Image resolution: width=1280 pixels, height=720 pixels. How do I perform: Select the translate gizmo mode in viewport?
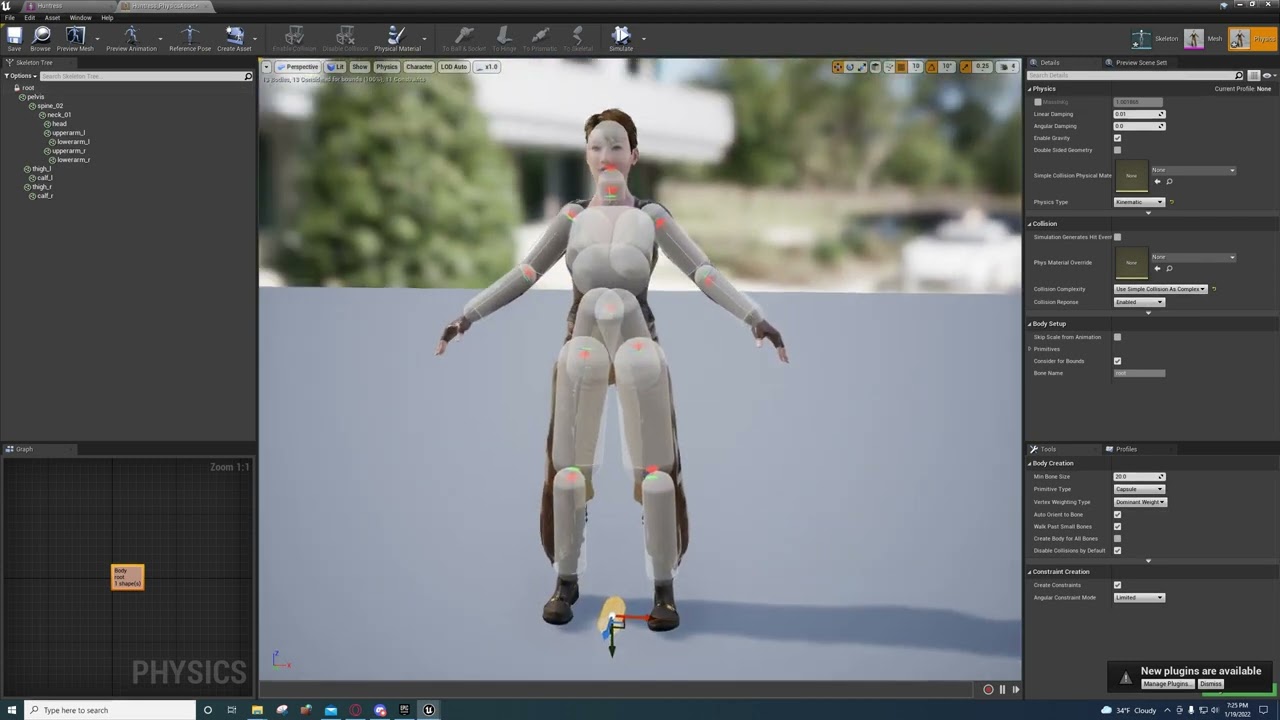coord(838,67)
